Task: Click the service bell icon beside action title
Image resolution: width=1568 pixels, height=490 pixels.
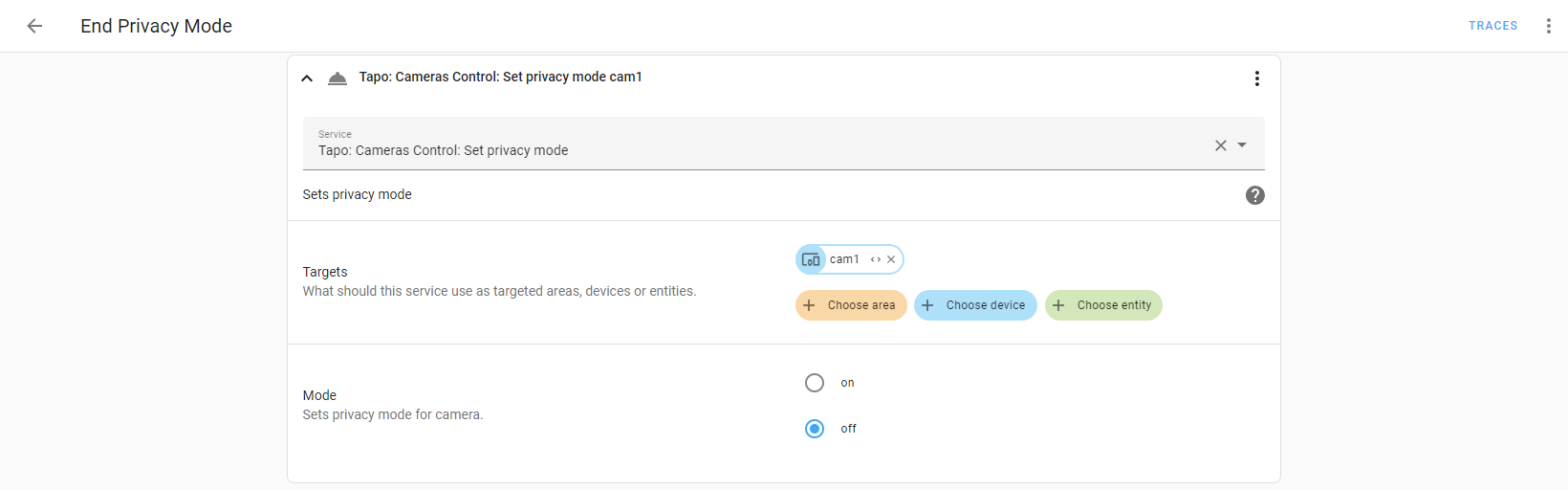Action: coord(338,78)
